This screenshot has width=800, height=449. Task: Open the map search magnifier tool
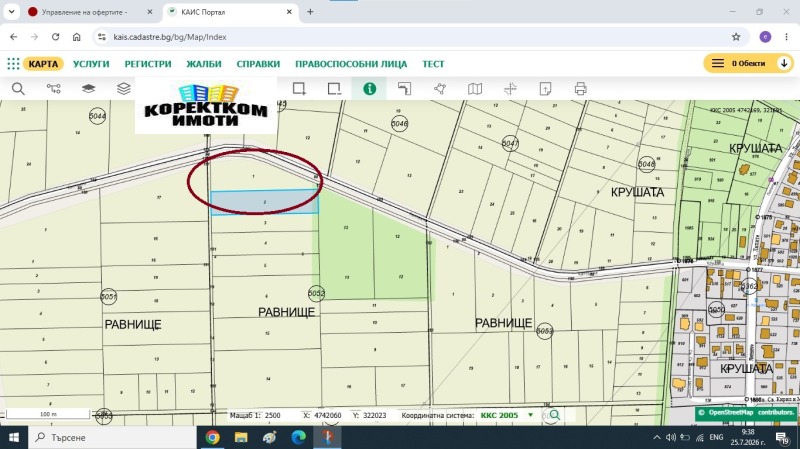[x=18, y=89]
